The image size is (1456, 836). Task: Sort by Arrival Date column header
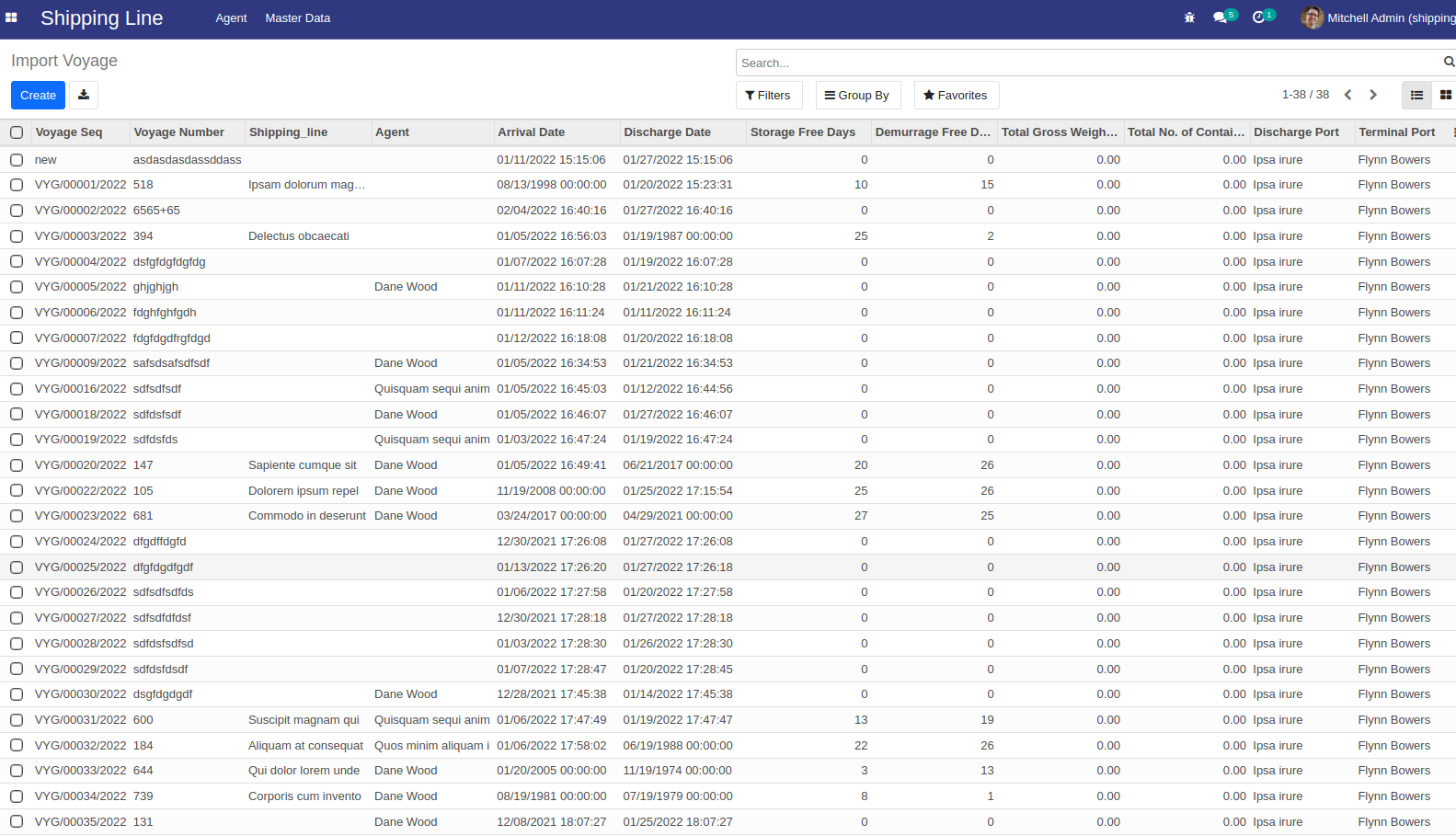pos(532,132)
